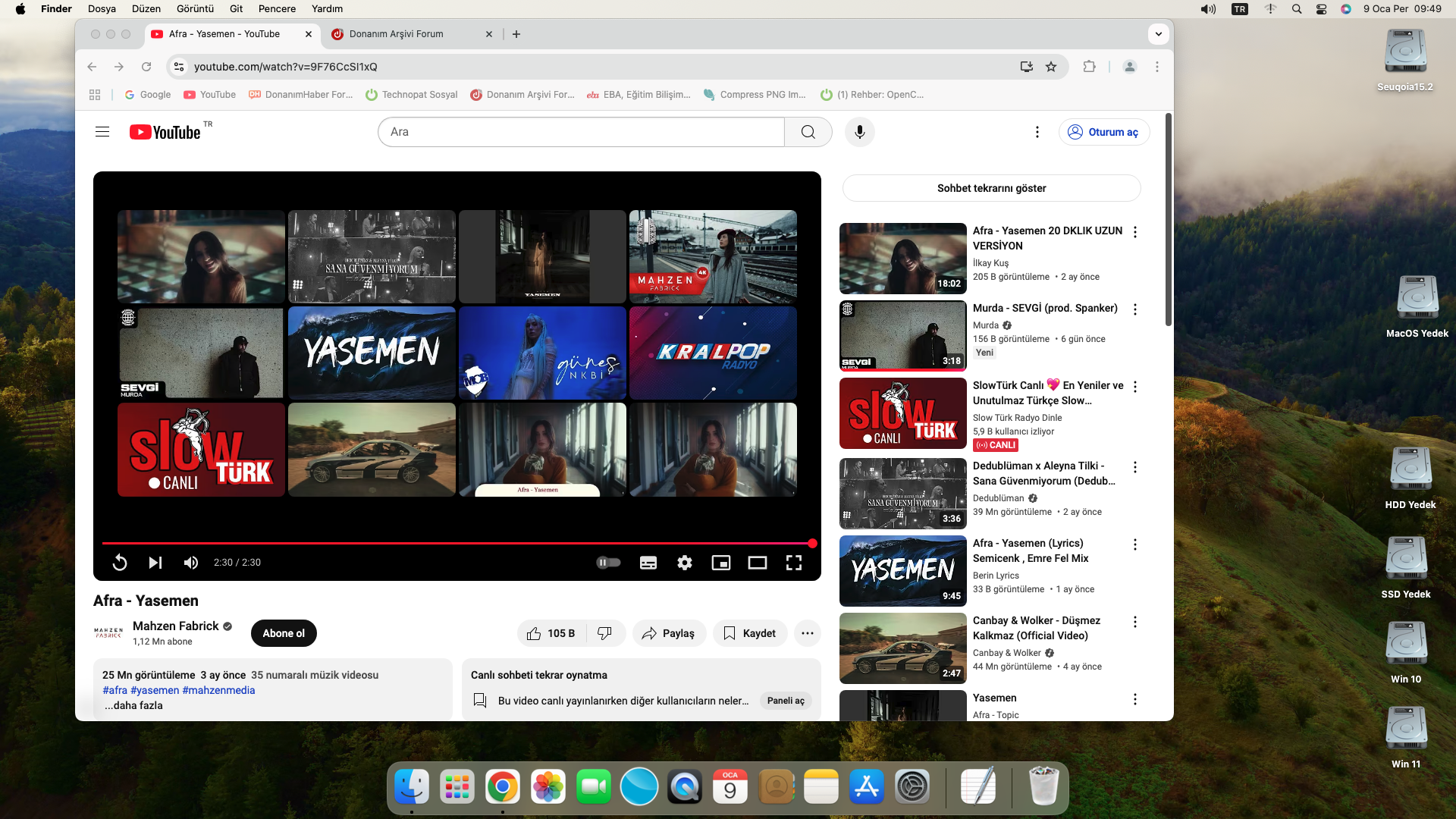
Task: Open the Yardım menu
Action: coord(327,9)
